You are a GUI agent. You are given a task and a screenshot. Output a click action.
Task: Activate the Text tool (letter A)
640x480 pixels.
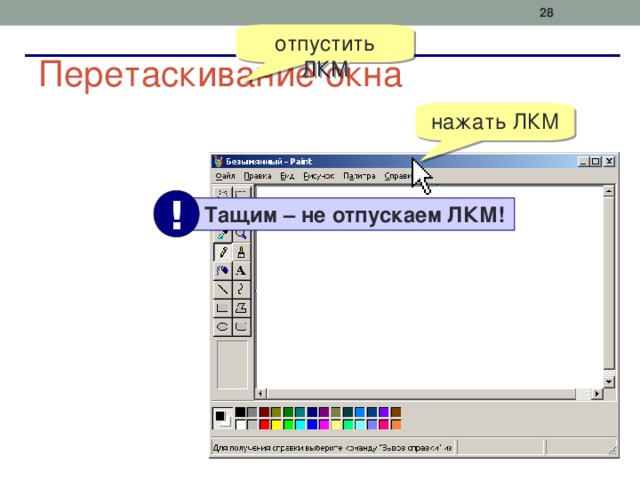coord(241,271)
